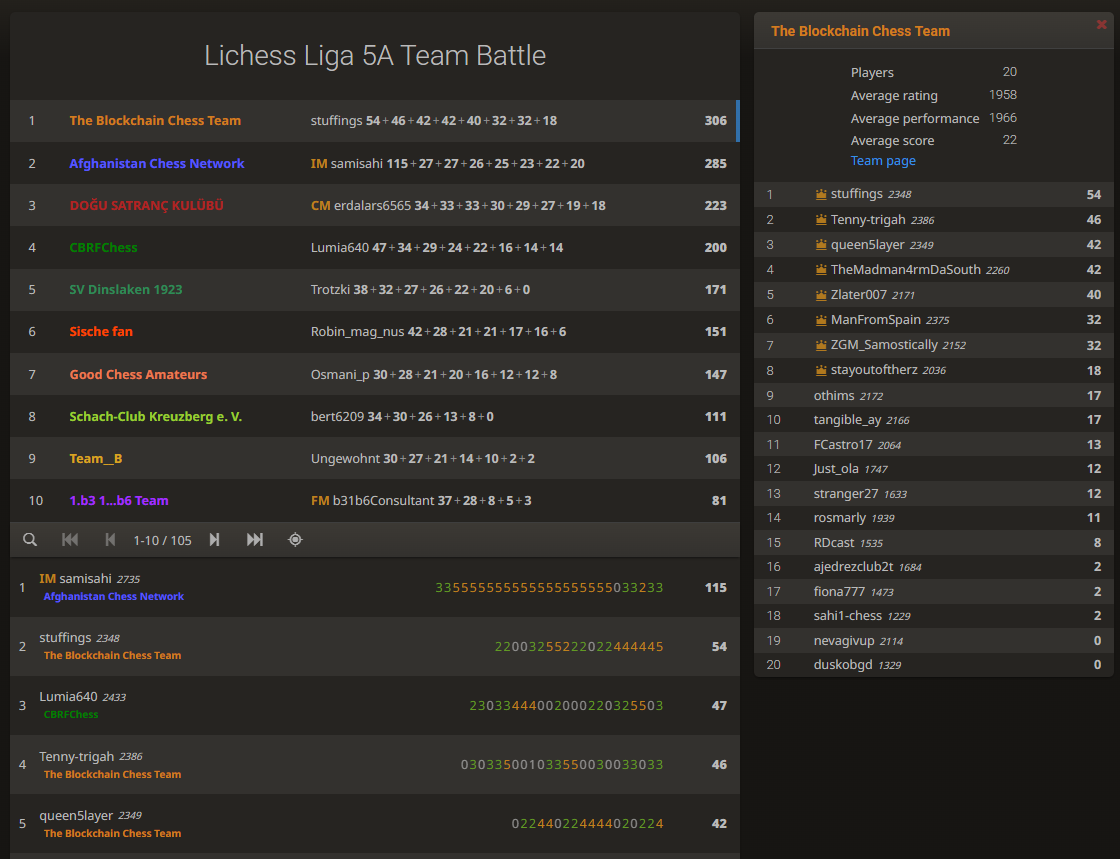Screen dimensions: 1120x859
Task: Click bert6209 in Schach-Club Kreuzberg row
Action: click(x=337, y=417)
